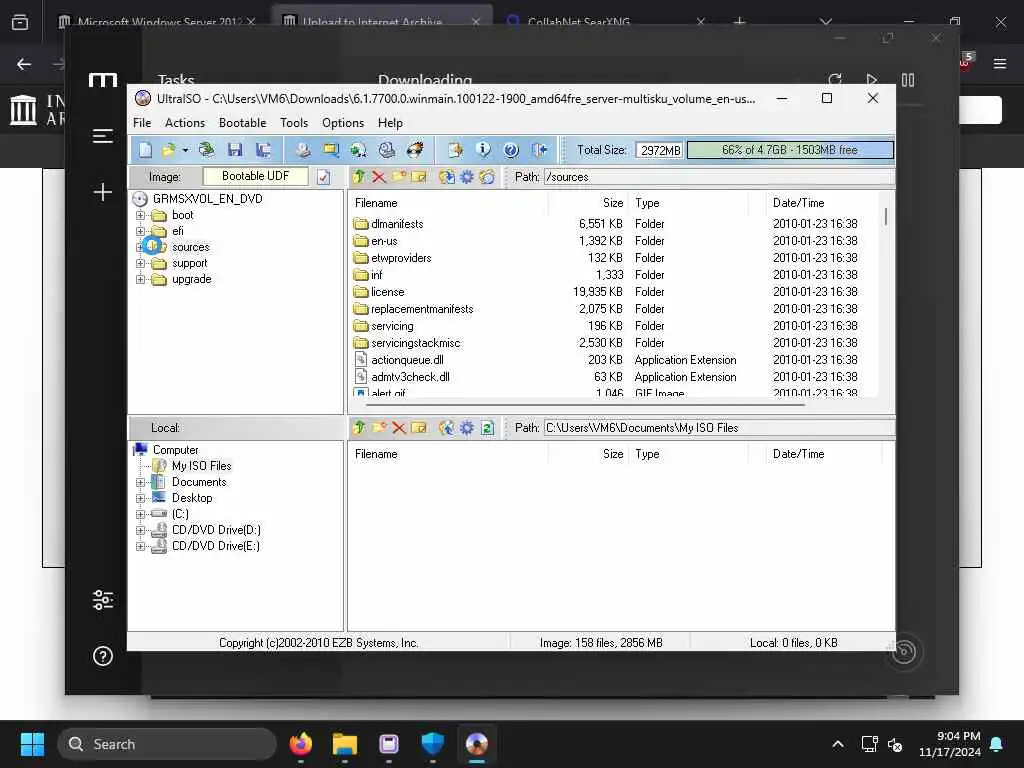Click the Save floppy disk toolbar icon
The width and height of the screenshot is (1024, 768).
[235, 150]
